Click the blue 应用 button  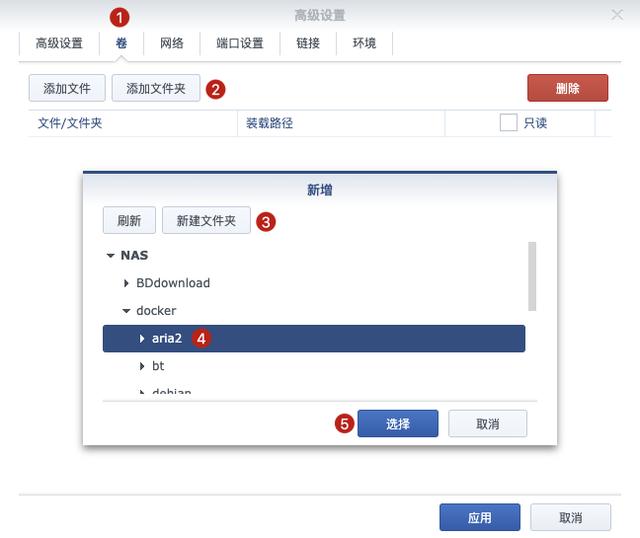pyautogui.click(x=480, y=517)
